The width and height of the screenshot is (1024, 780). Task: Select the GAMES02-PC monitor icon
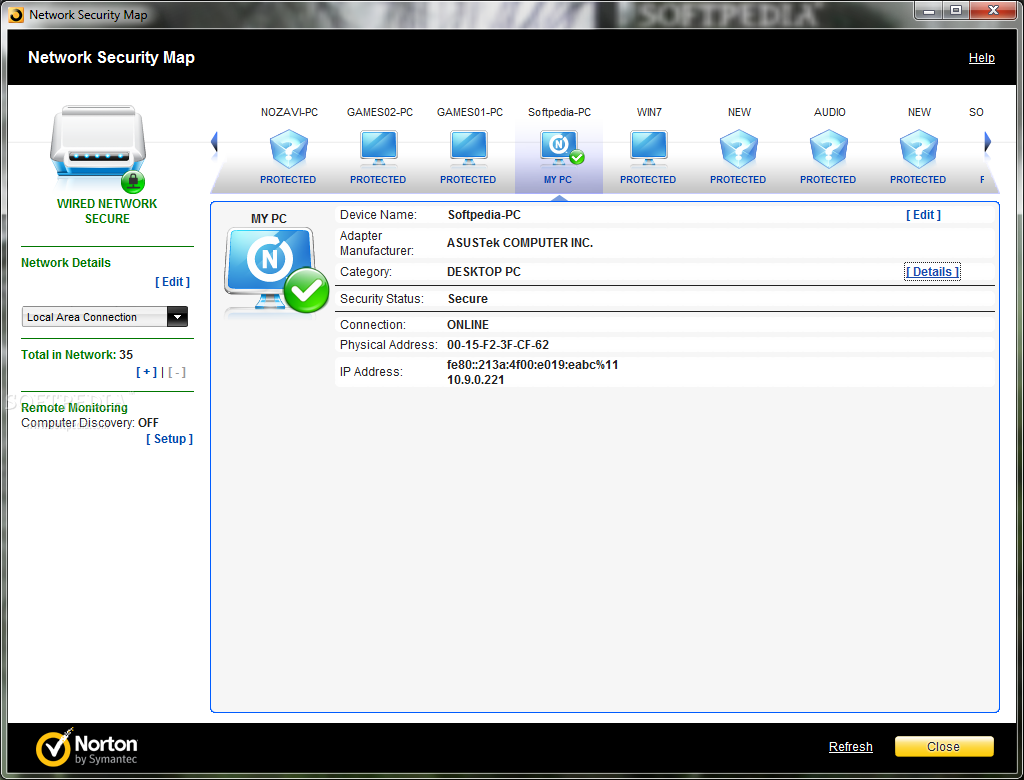[379, 148]
